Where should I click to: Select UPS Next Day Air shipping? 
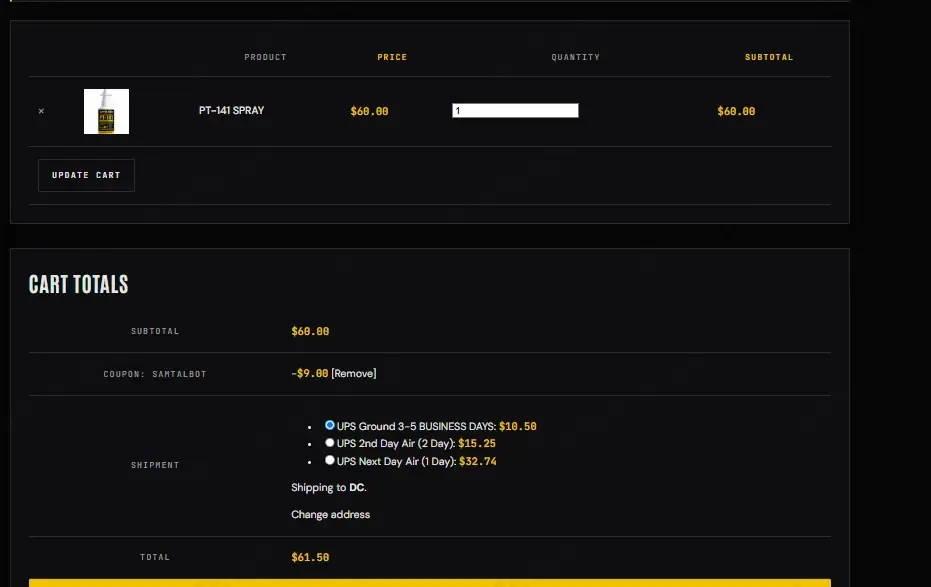click(330, 460)
